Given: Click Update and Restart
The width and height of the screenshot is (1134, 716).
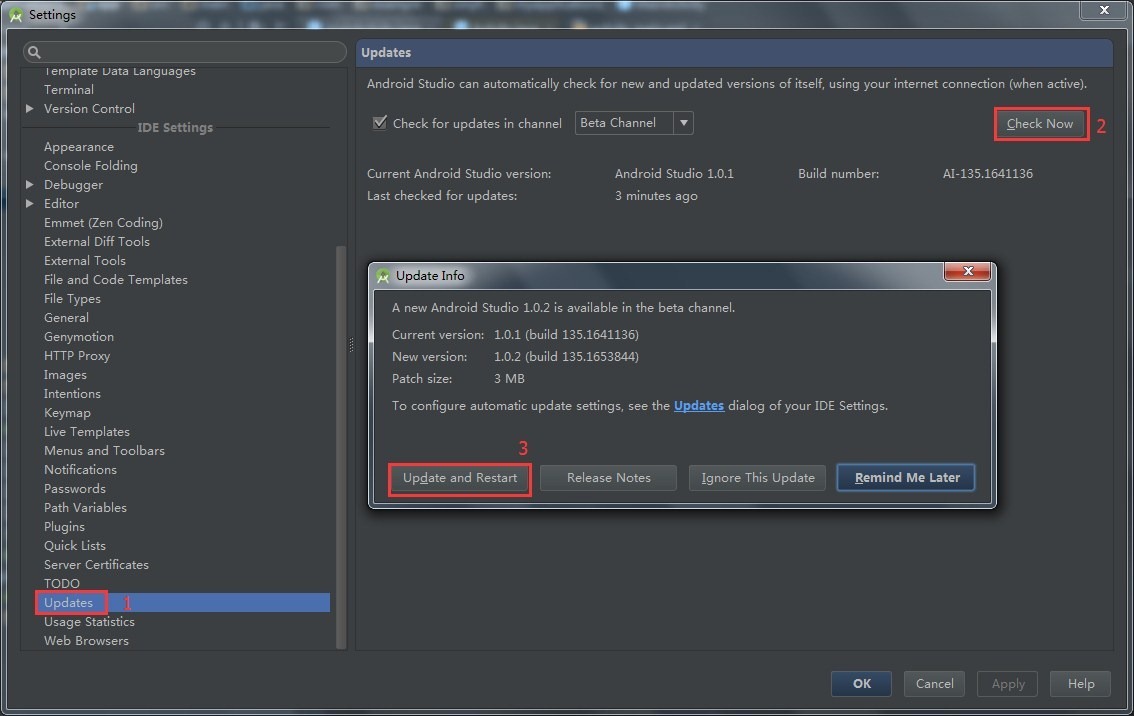Looking at the screenshot, I should (x=460, y=478).
